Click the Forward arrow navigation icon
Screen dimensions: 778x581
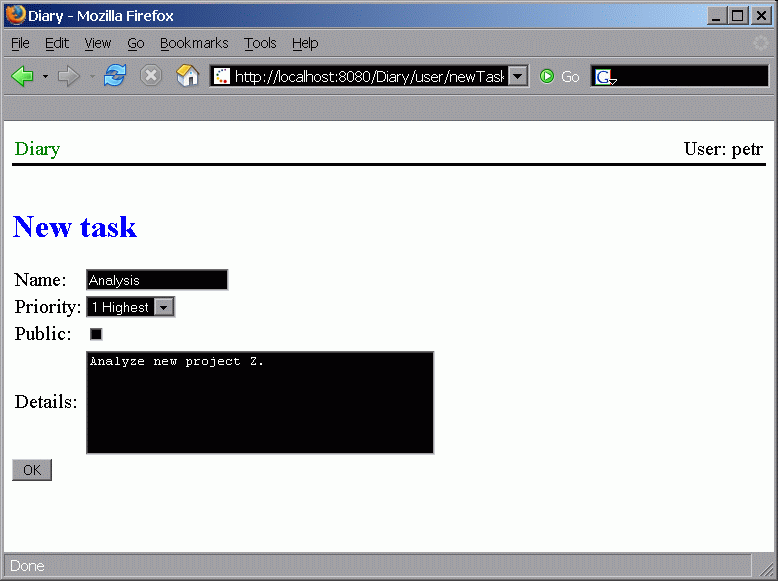tap(68, 77)
